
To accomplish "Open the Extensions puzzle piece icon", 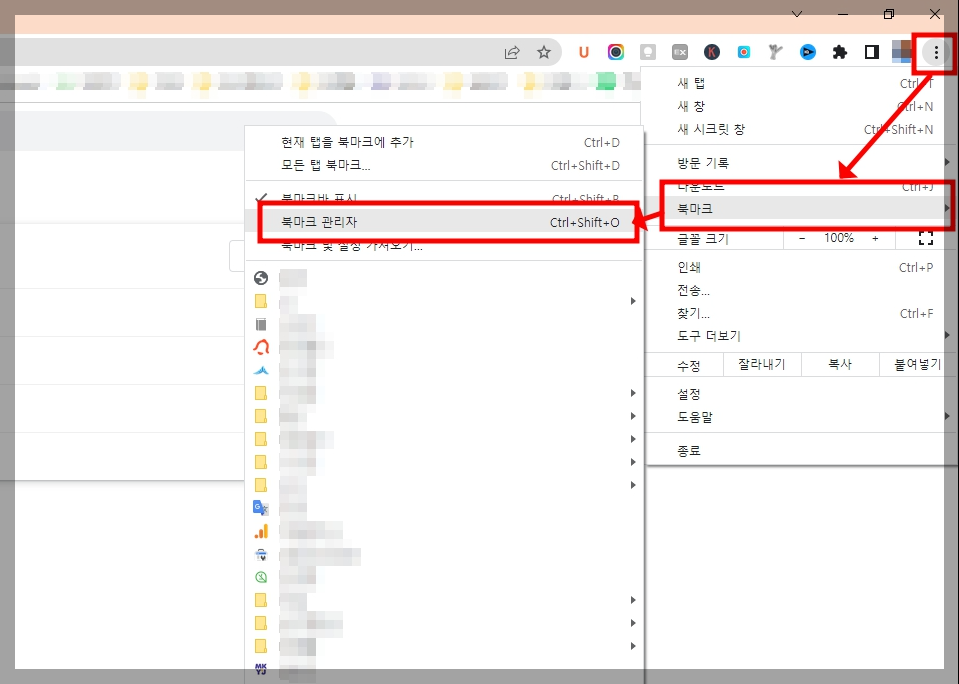I will click(839, 51).
